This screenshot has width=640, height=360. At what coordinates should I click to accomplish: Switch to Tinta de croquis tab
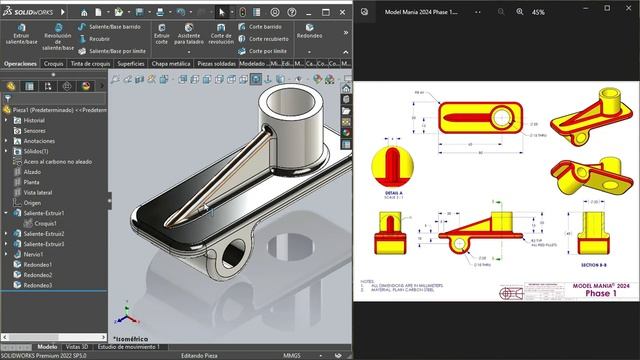click(90, 64)
